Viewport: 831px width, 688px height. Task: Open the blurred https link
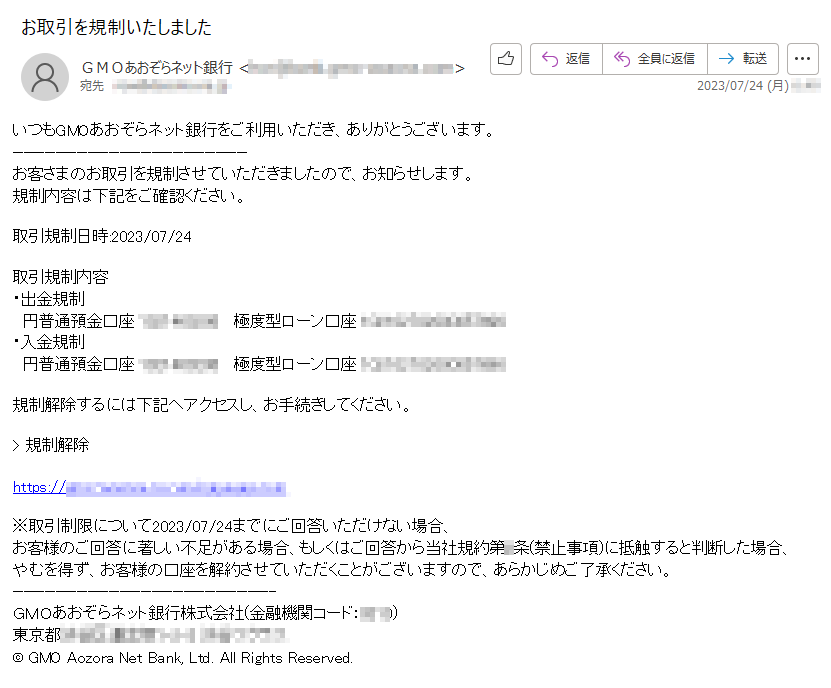tap(149, 488)
